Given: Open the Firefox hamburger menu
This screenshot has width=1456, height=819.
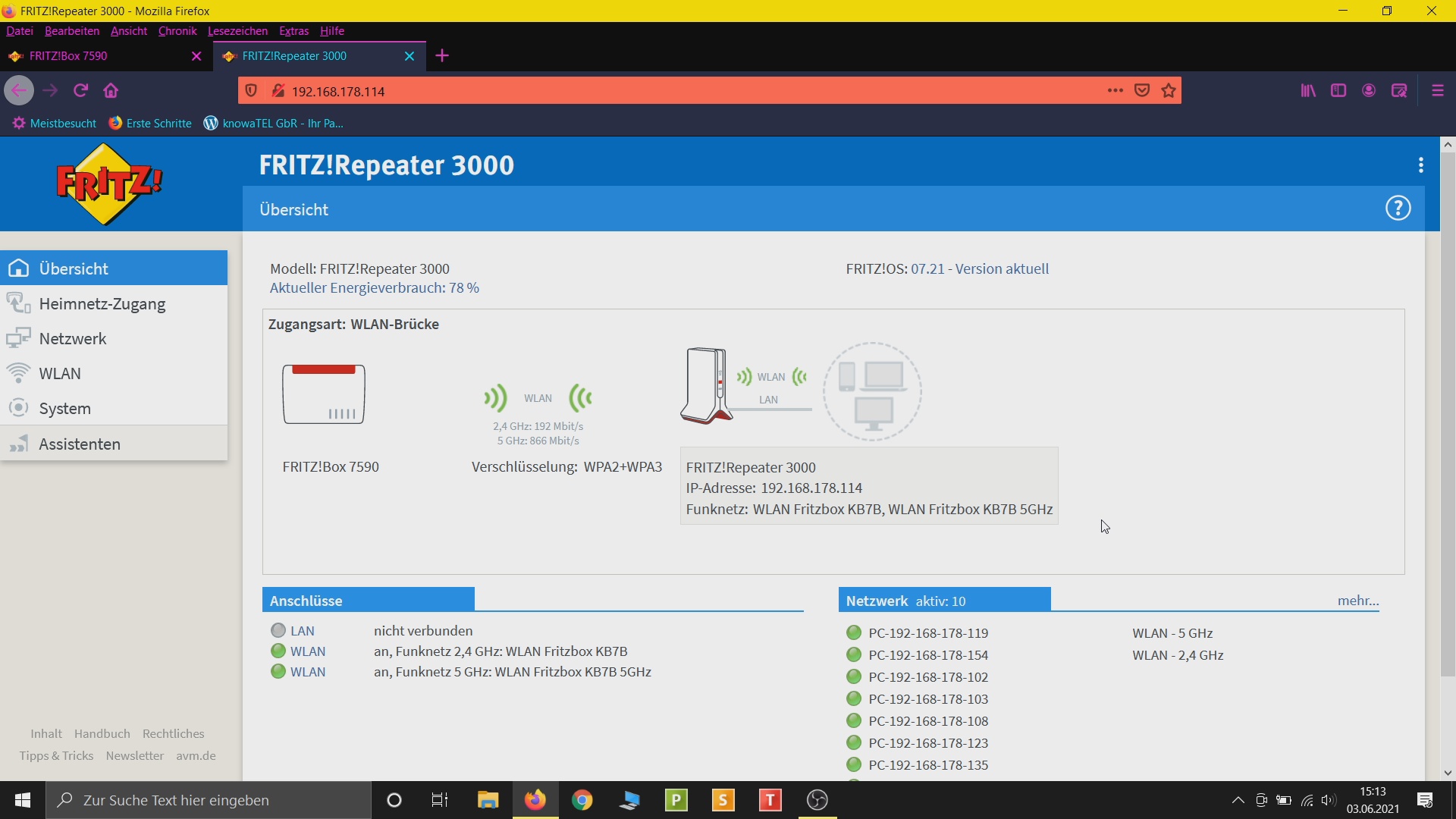Looking at the screenshot, I should (x=1438, y=90).
